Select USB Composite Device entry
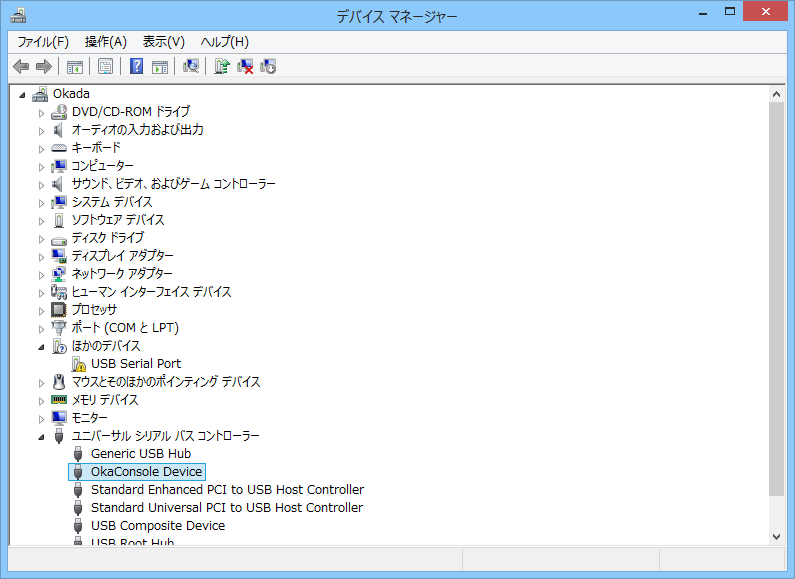This screenshot has height=579, width=795. [158, 526]
